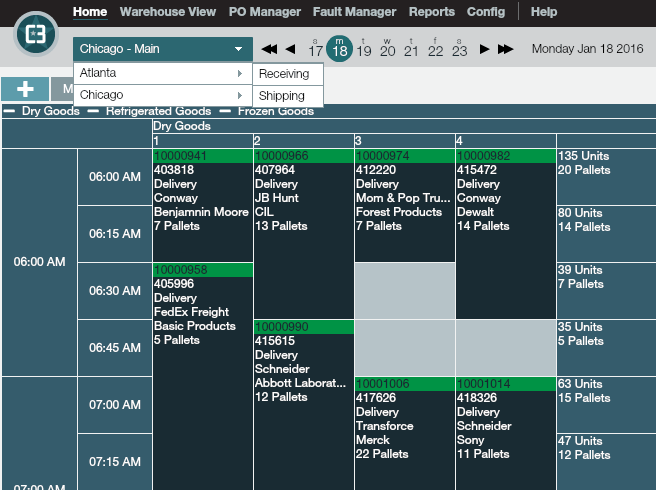The height and width of the screenshot is (490, 656).
Task: Expand the Atlanta submenu arrow
Action: coord(240,73)
